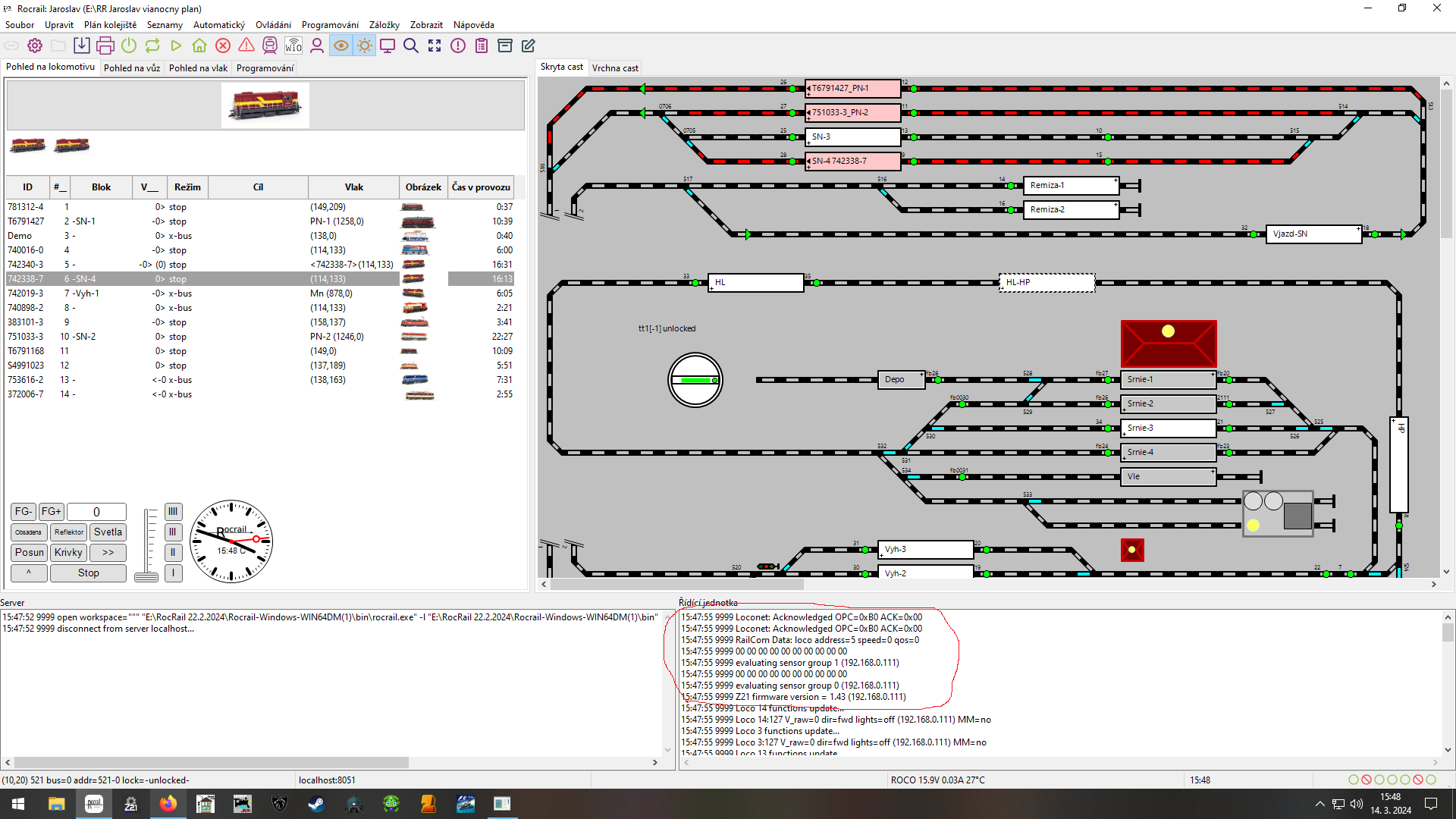Toggle the orange eye visibility toolbar button
The height and width of the screenshot is (819, 1456).
tap(341, 45)
